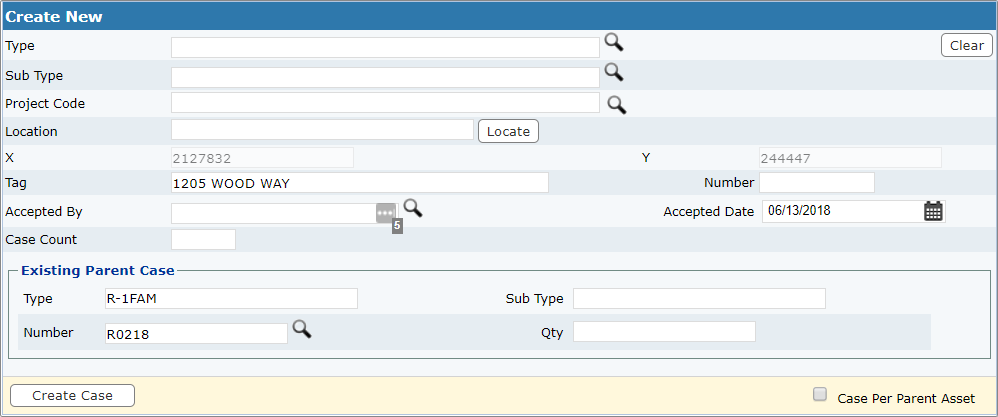Select the Tag field with 1205 WOOD WAY

[360, 183]
